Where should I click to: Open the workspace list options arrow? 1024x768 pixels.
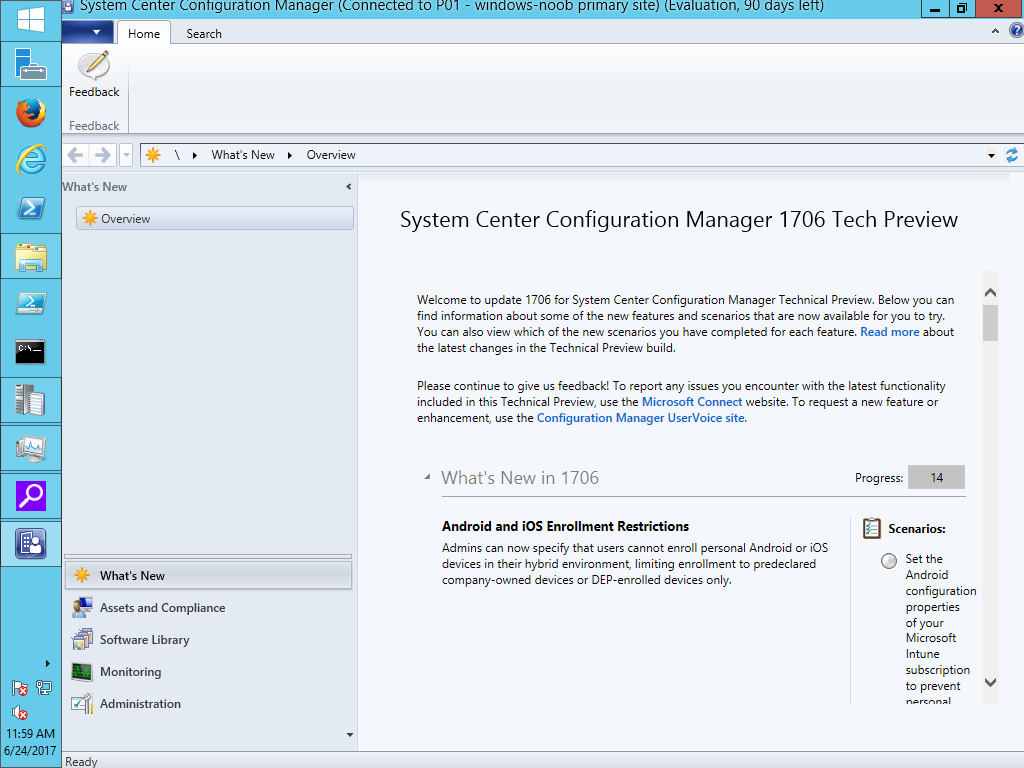click(x=350, y=735)
